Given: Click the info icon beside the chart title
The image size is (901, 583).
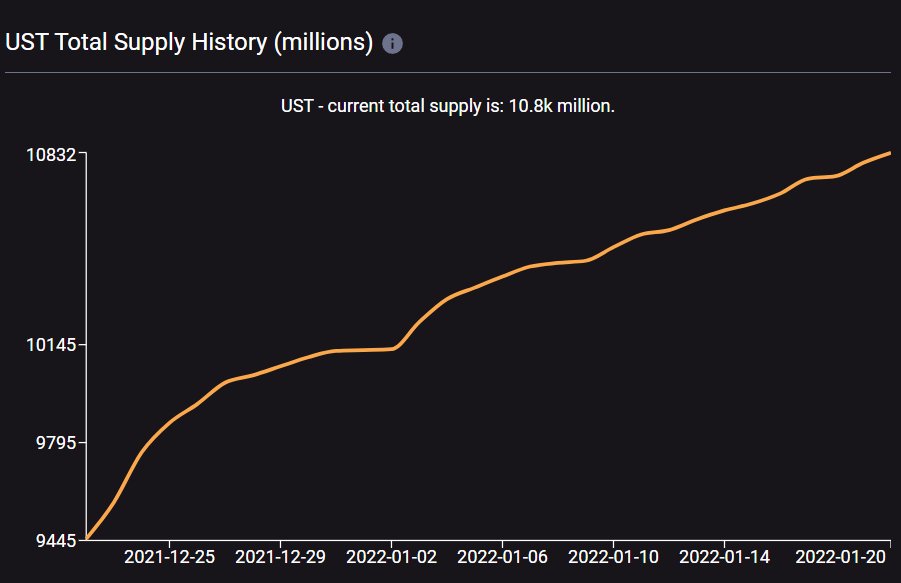Looking at the screenshot, I should [392, 42].
